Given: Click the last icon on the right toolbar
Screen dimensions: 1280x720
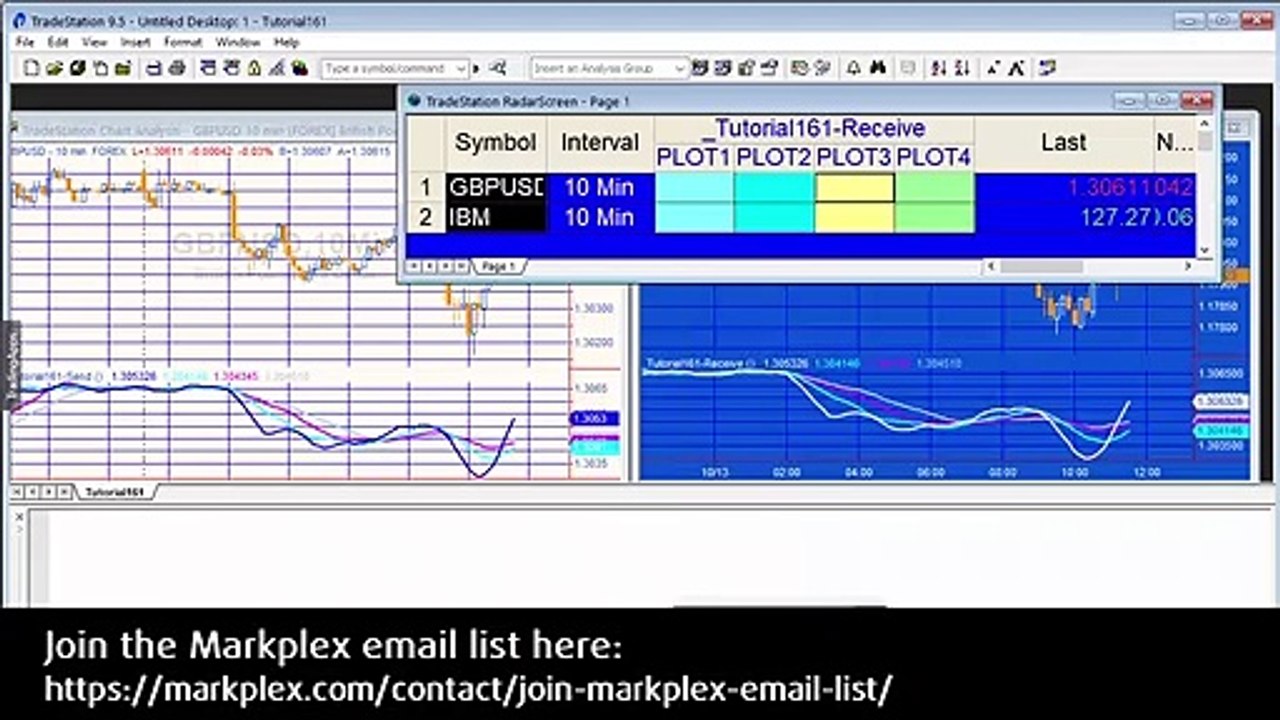Looking at the screenshot, I should (1047, 68).
